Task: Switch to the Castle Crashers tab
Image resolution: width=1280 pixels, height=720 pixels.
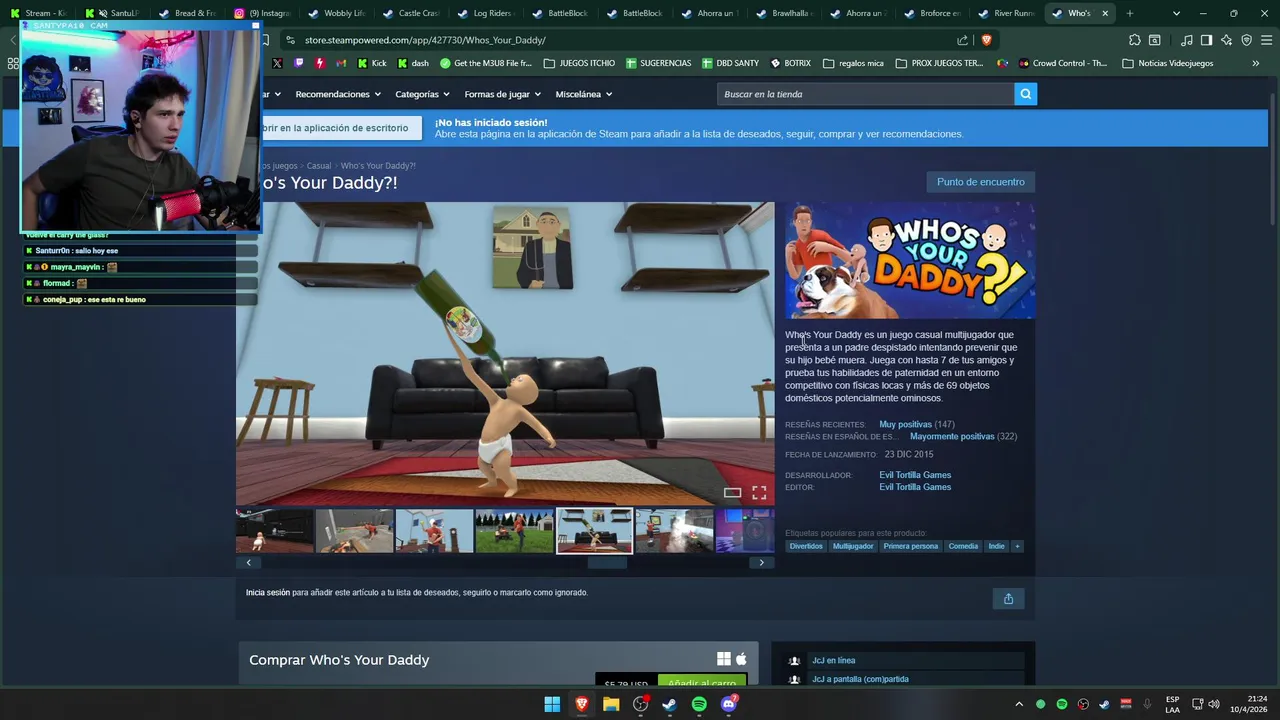Action: point(409,13)
